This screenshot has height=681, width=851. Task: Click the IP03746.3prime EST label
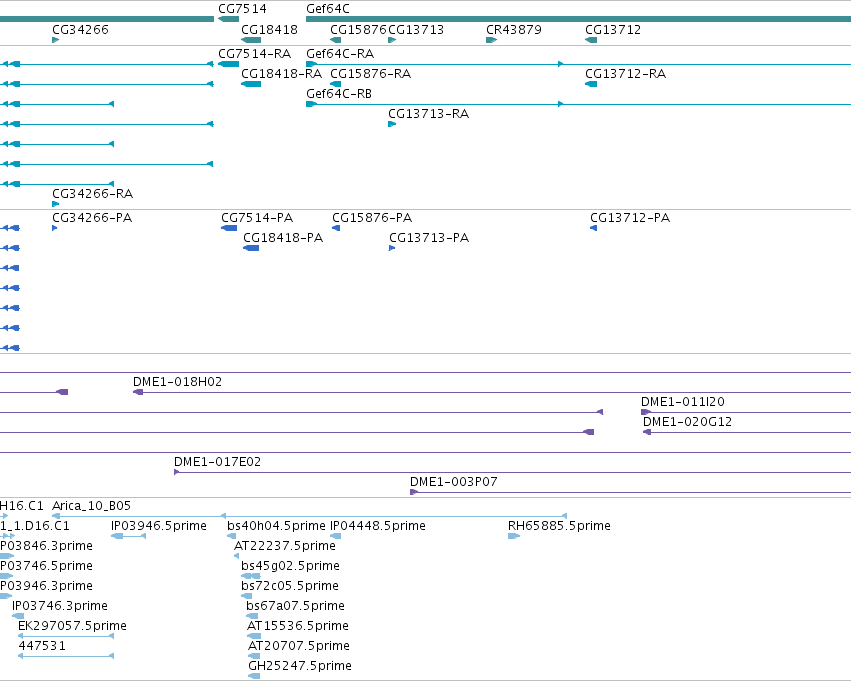60,606
